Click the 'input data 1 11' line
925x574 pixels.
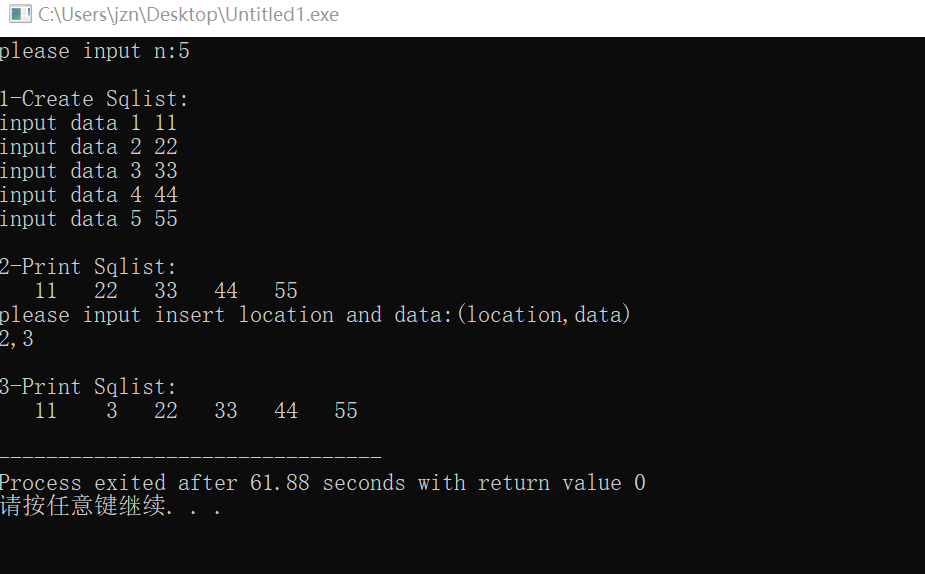pos(88,123)
